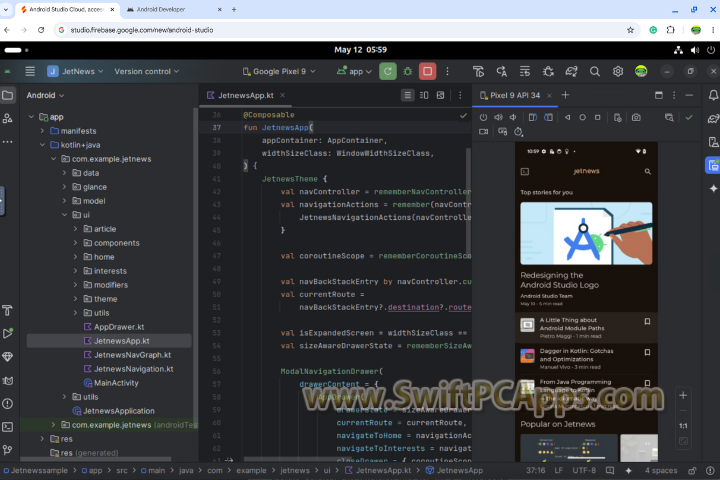Bookmark 'Dagger in Kotlin' article
Image resolution: width=720 pixels, height=480 pixels.
(x=647, y=352)
